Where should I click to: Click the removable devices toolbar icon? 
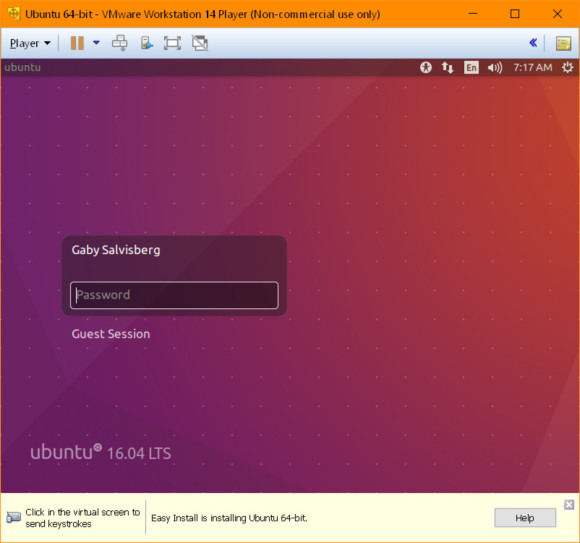[147, 43]
